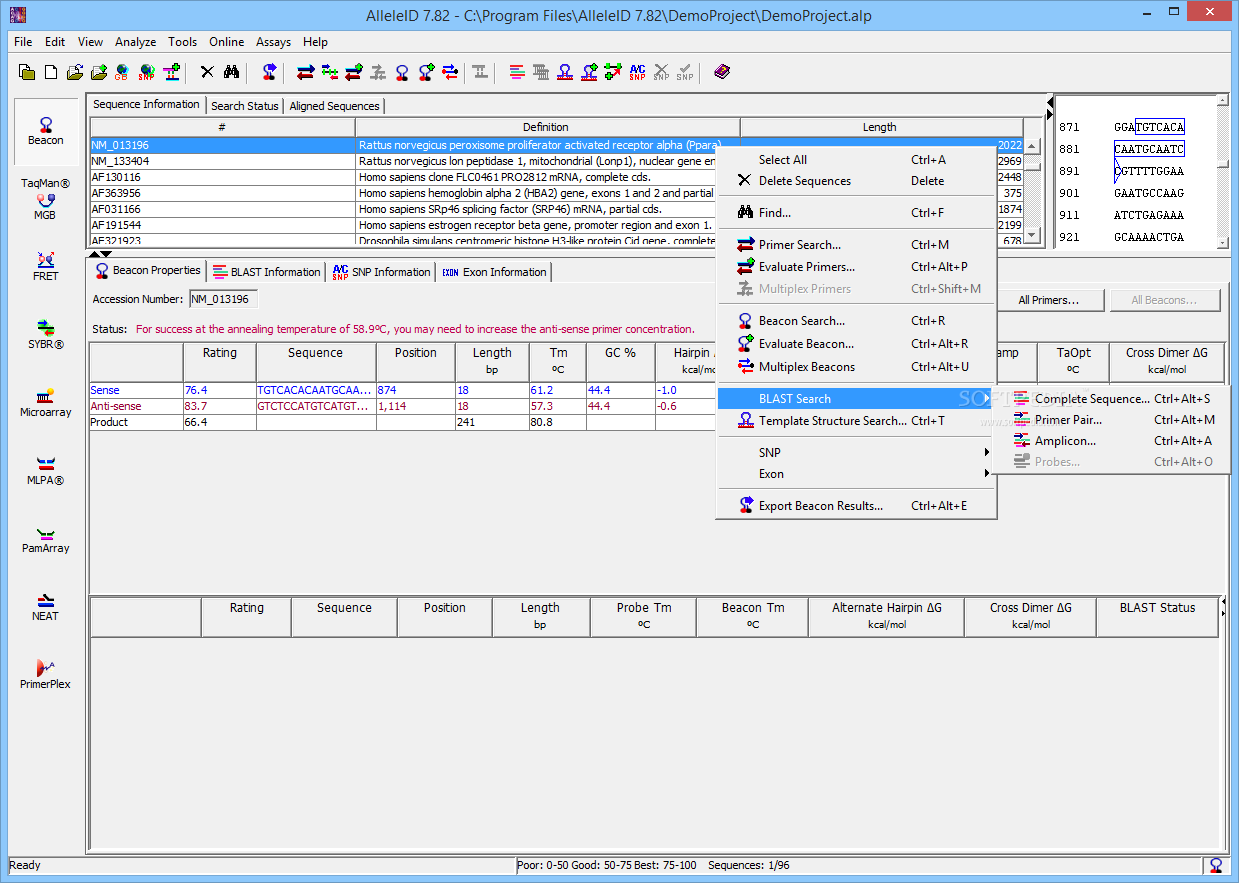This screenshot has height=883, width=1239.
Task: Choose Delete Sequences from the context menu
Action: tap(856, 181)
